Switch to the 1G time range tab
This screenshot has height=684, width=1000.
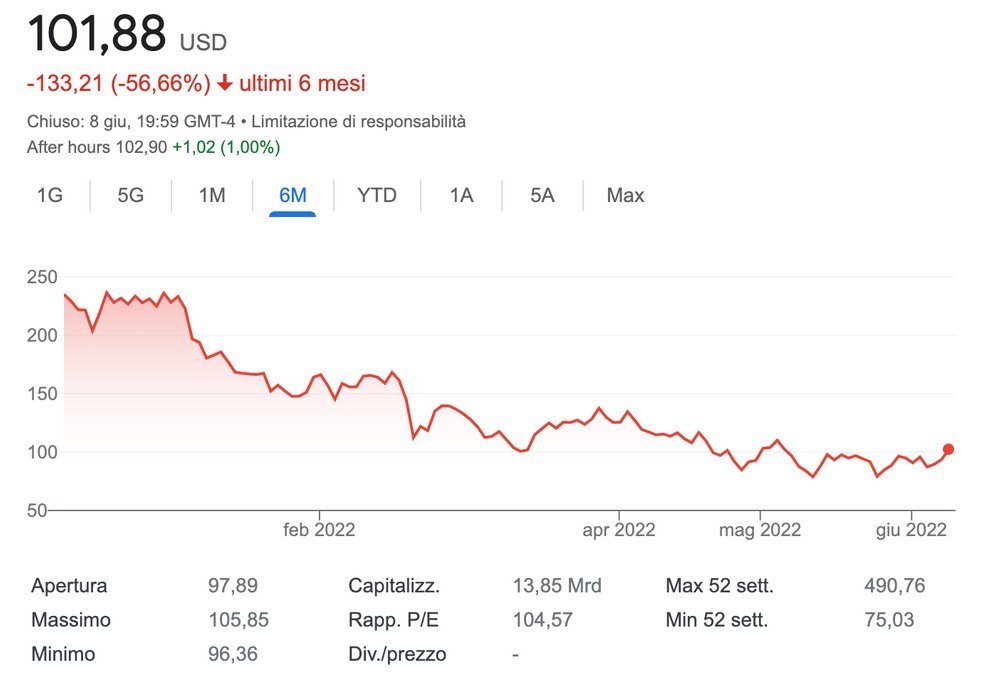coord(49,196)
